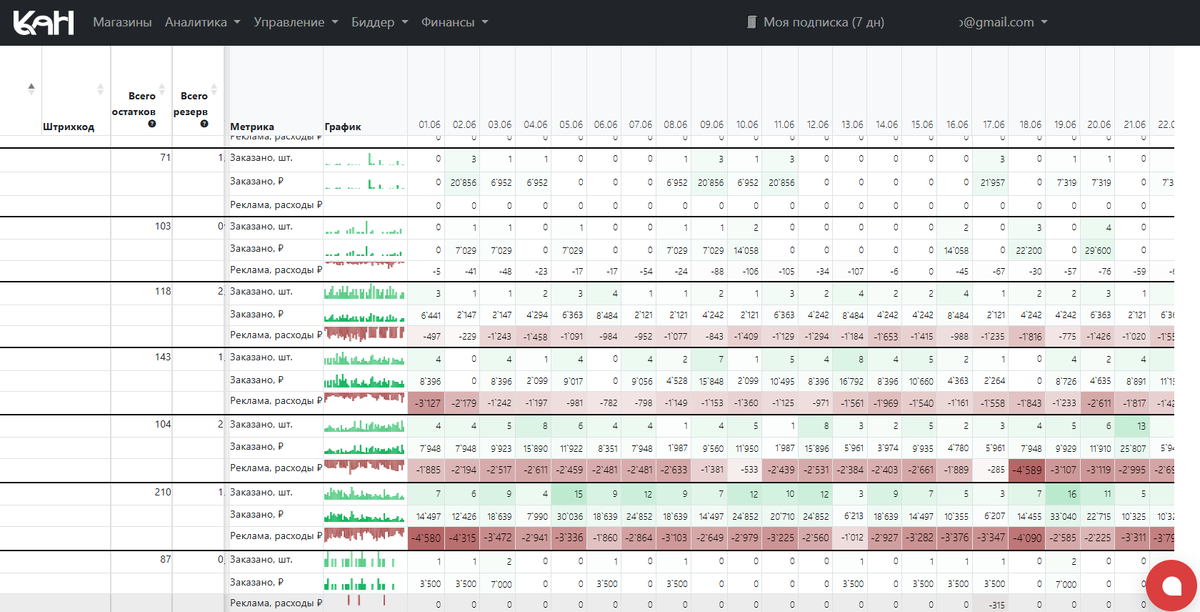Viewport: 1200px width, 612px height.
Task: Click the dark red cell -4'589
Action: click(1027, 469)
